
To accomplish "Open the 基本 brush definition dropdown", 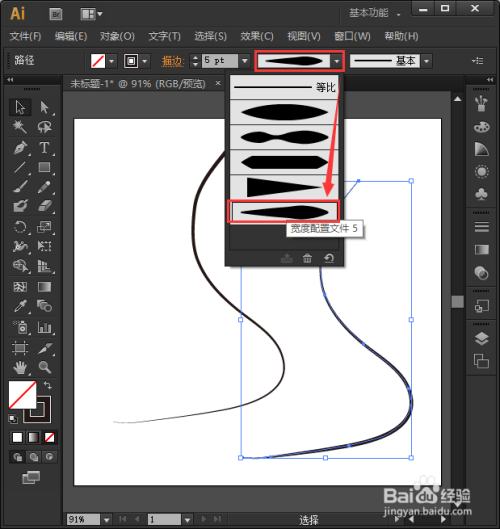I will pos(426,61).
